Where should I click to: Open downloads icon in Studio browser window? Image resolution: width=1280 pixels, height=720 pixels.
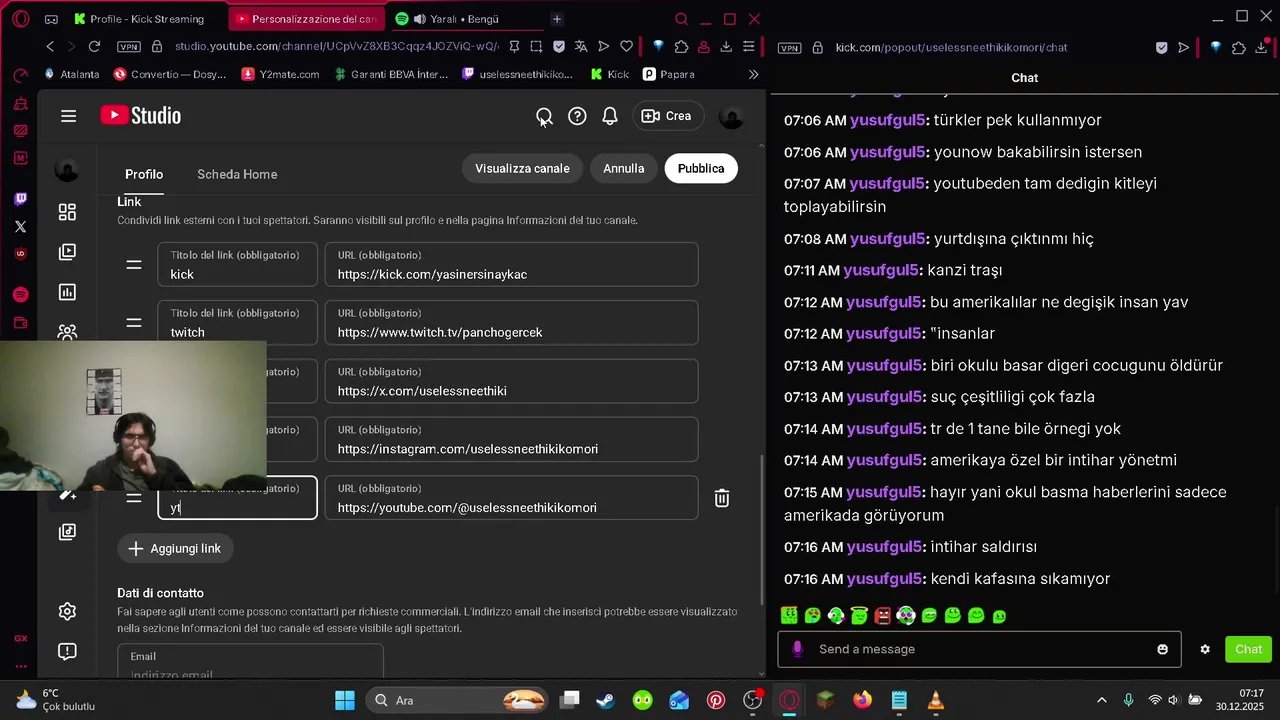(x=726, y=46)
